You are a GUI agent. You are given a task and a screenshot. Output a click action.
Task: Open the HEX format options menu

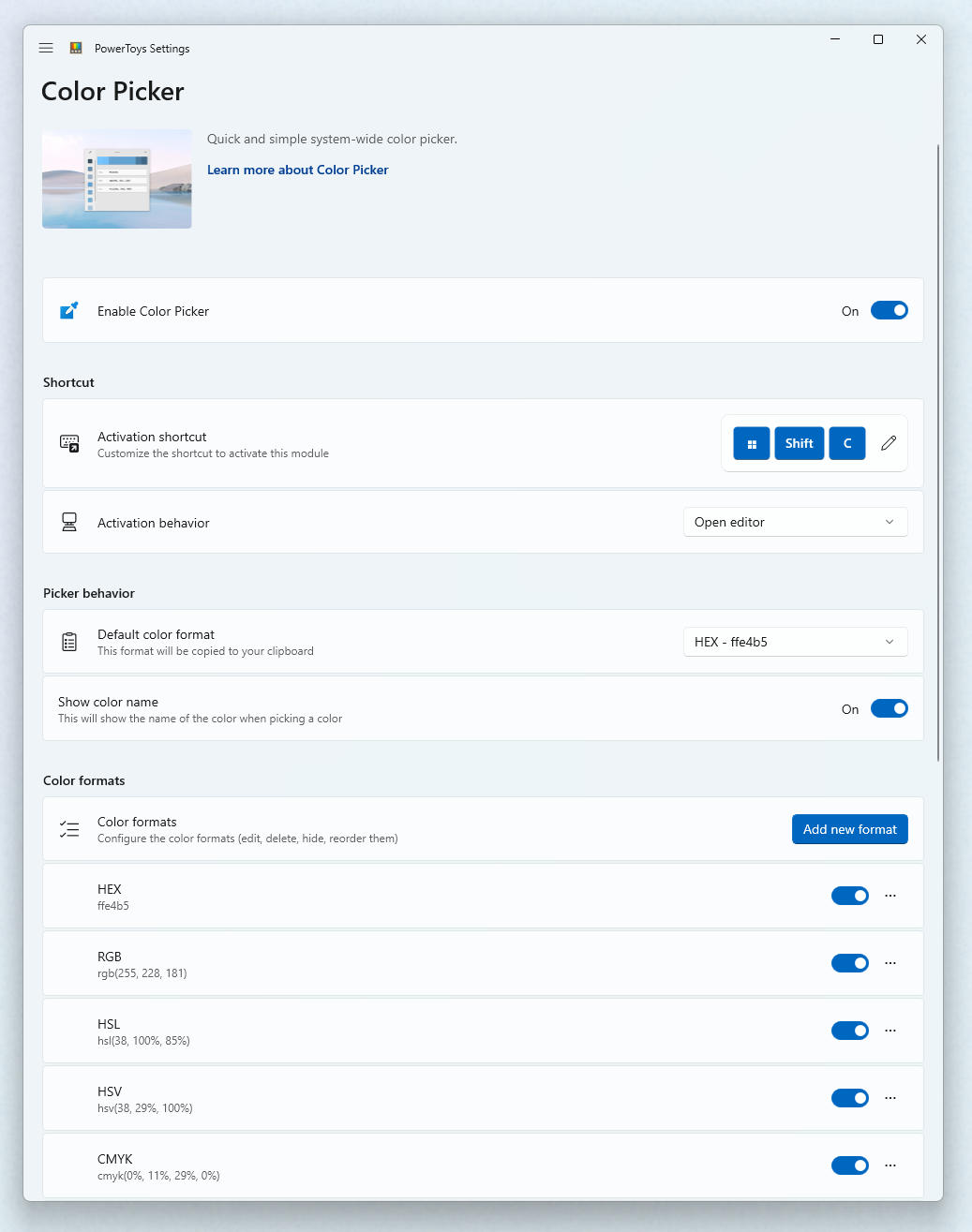tap(890, 896)
